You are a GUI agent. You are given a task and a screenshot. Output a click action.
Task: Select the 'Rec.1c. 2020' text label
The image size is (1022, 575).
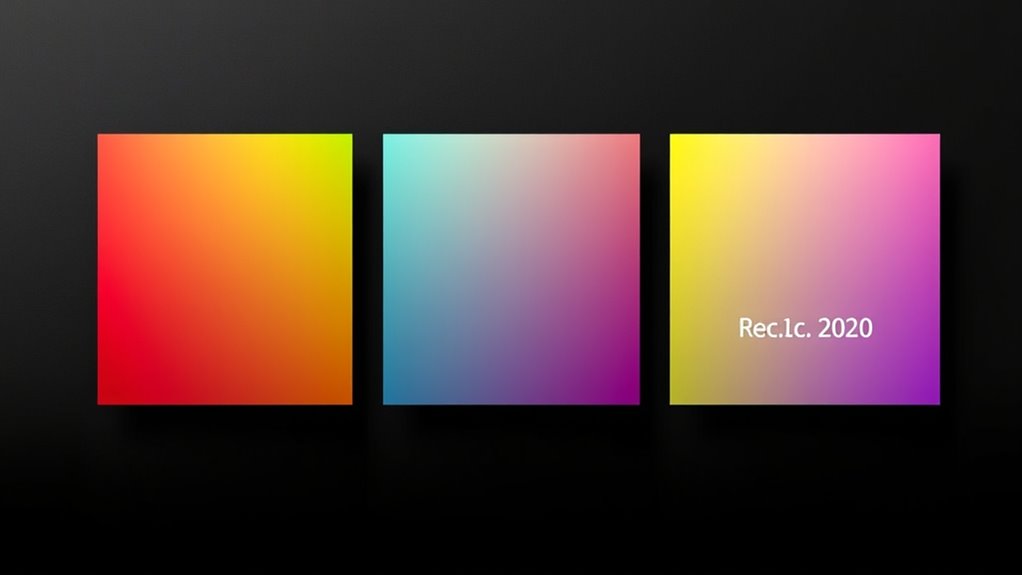click(806, 328)
